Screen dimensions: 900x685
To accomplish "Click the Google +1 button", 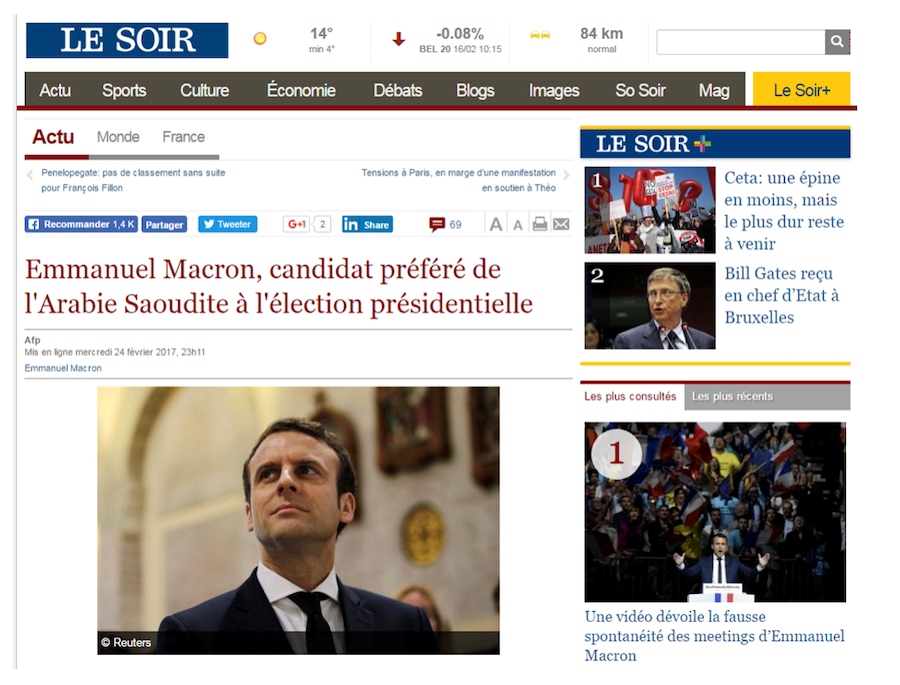I will point(297,224).
